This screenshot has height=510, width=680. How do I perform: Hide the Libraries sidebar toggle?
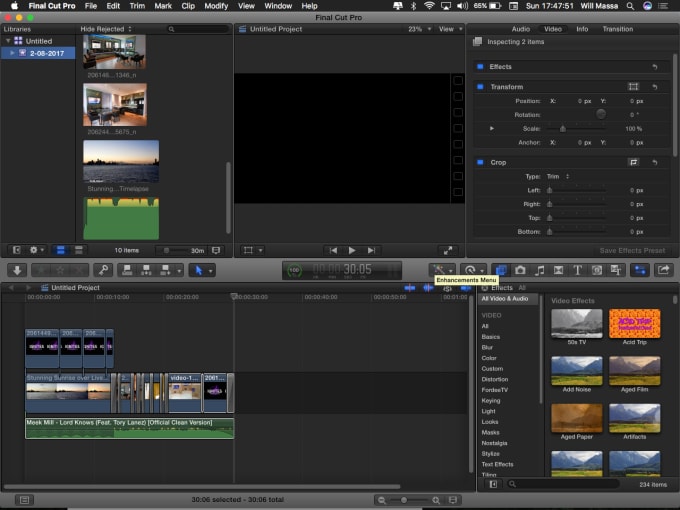coord(16,250)
